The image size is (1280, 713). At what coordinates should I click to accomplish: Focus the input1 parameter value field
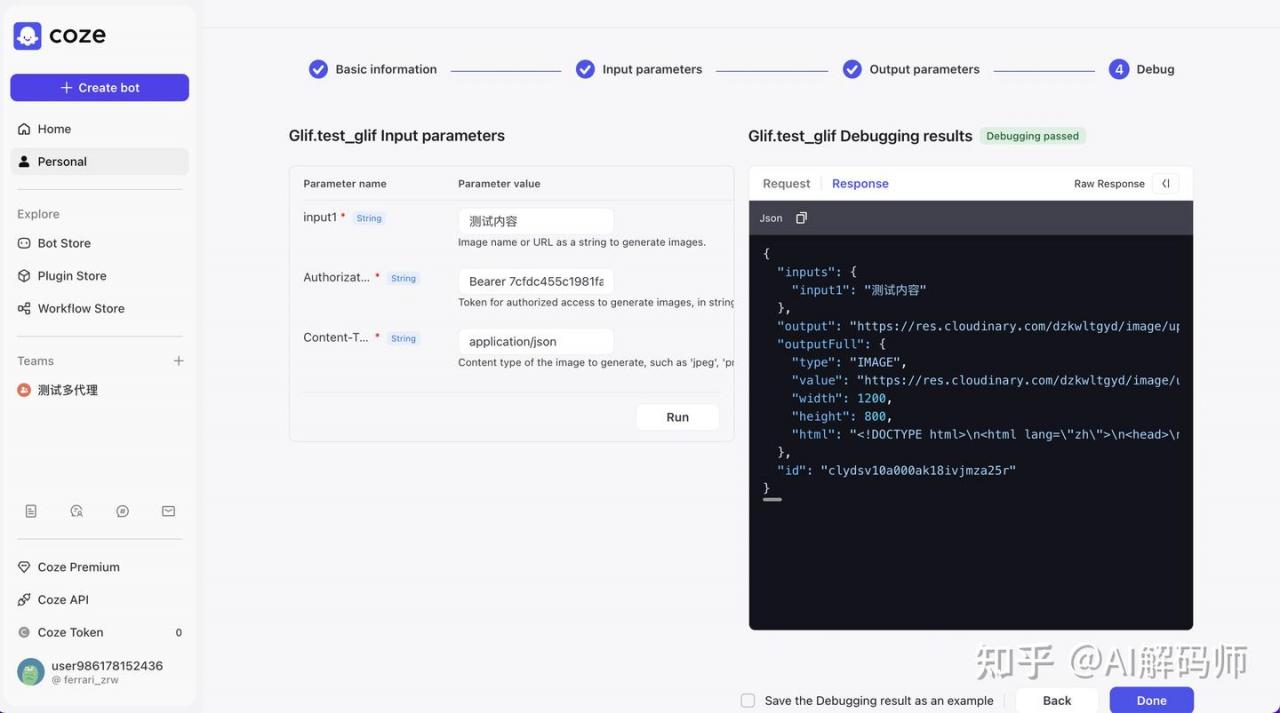click(536, 221)
